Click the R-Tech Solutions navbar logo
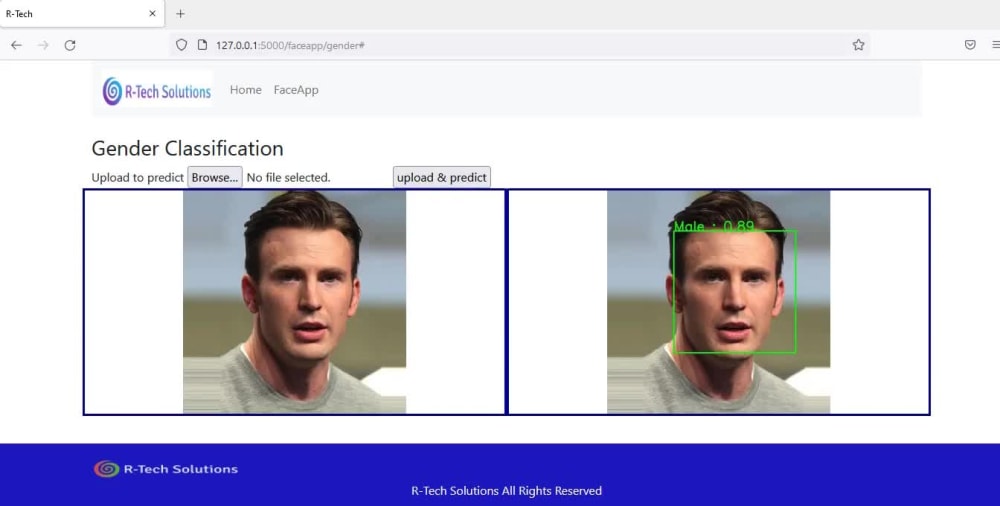The image size is (1000, 506). pyautogui.click(x=157, y=91)
